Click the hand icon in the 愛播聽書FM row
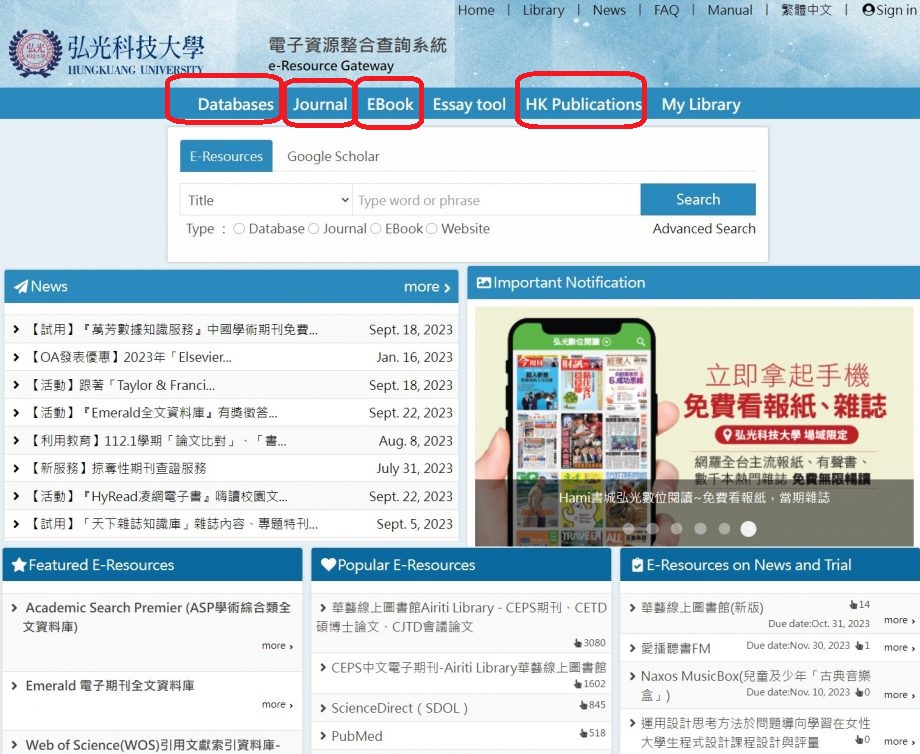 pos(859,645)
